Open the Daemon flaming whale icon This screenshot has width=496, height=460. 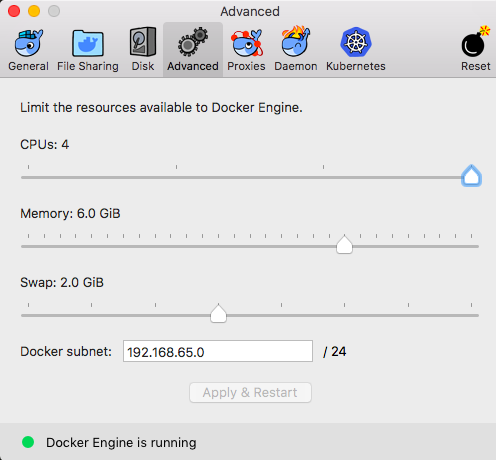[x=296, y=41]
